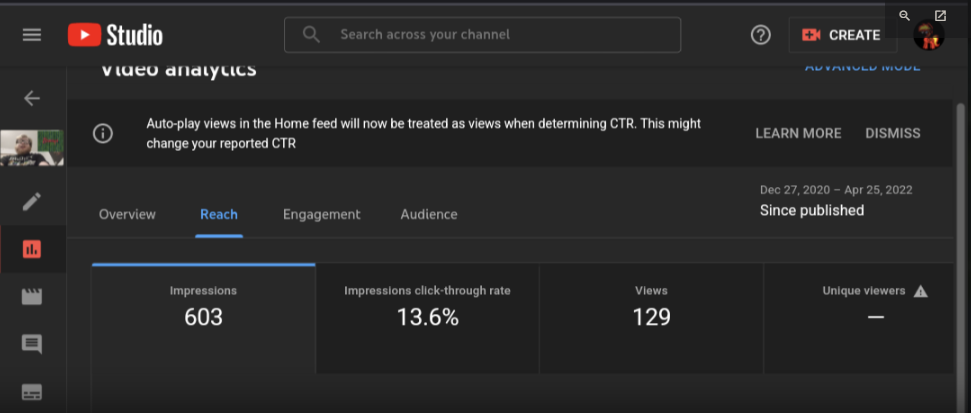Open the account avatar menu
The height and width of the screenshot is (413, 971).
pos(929,37)
